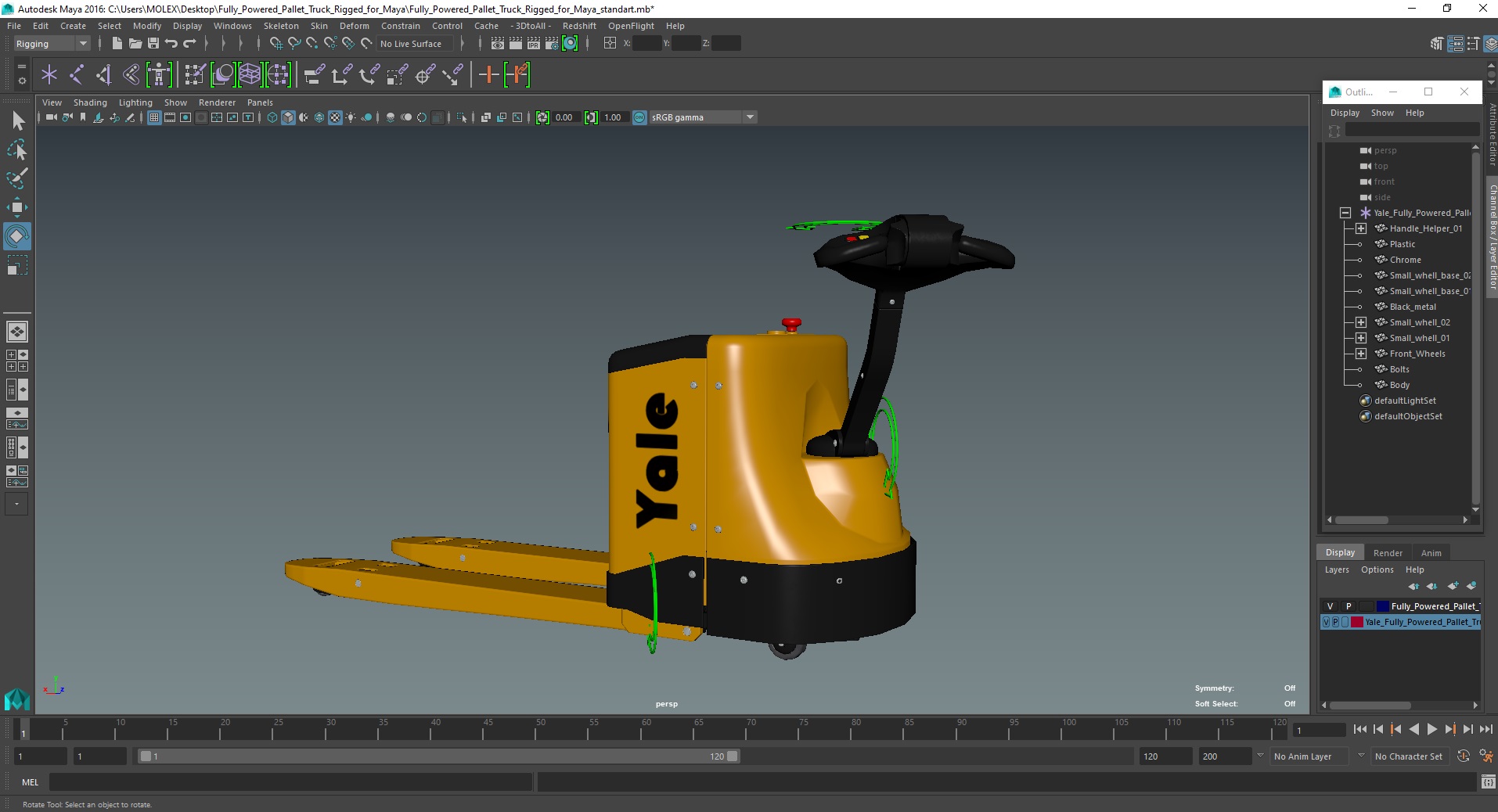
Task: Choose the Scale tool in the toolbox
Action: pyautogui.click(x=17, y=265)
